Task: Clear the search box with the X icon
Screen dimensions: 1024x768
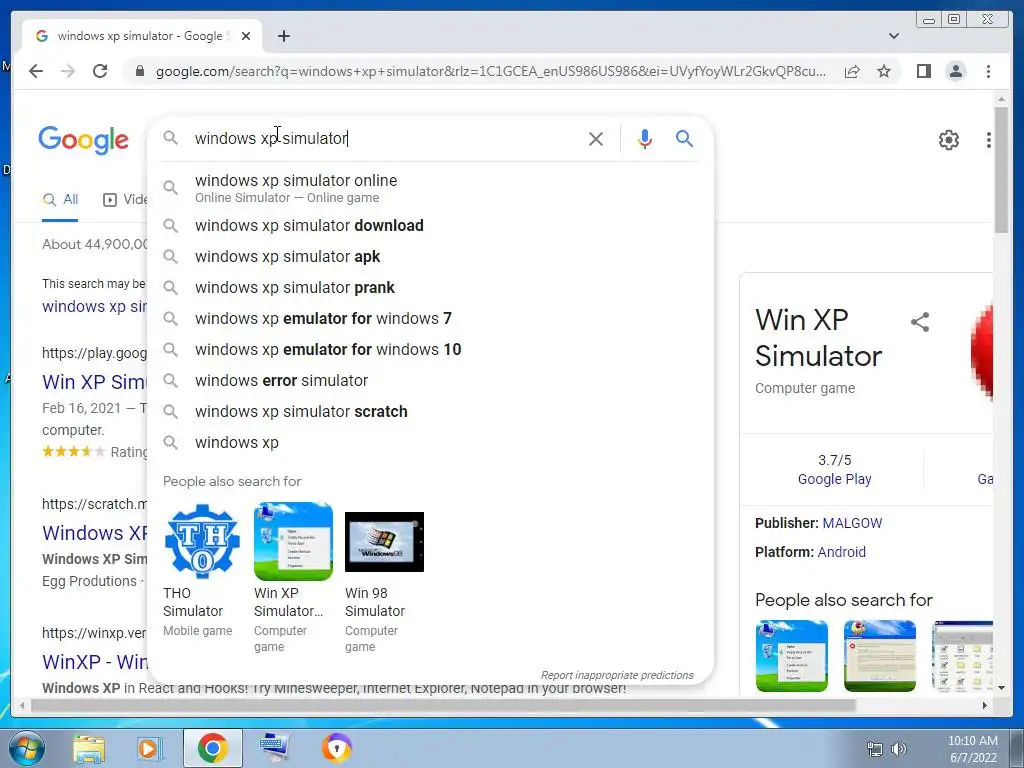Action: (x=596, y=138)
